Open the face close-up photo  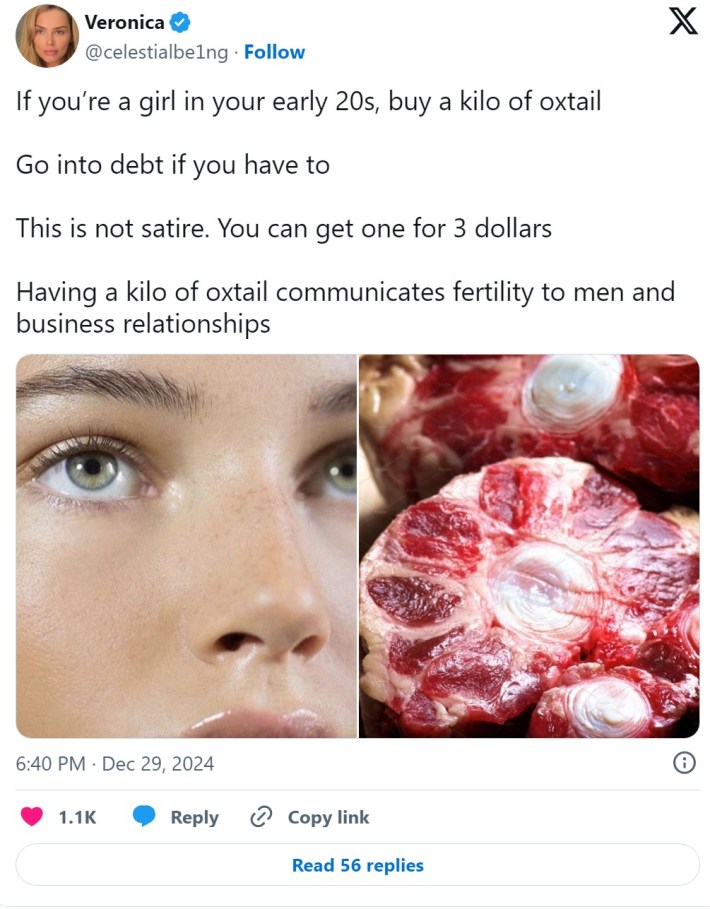(x=186, y=546)
